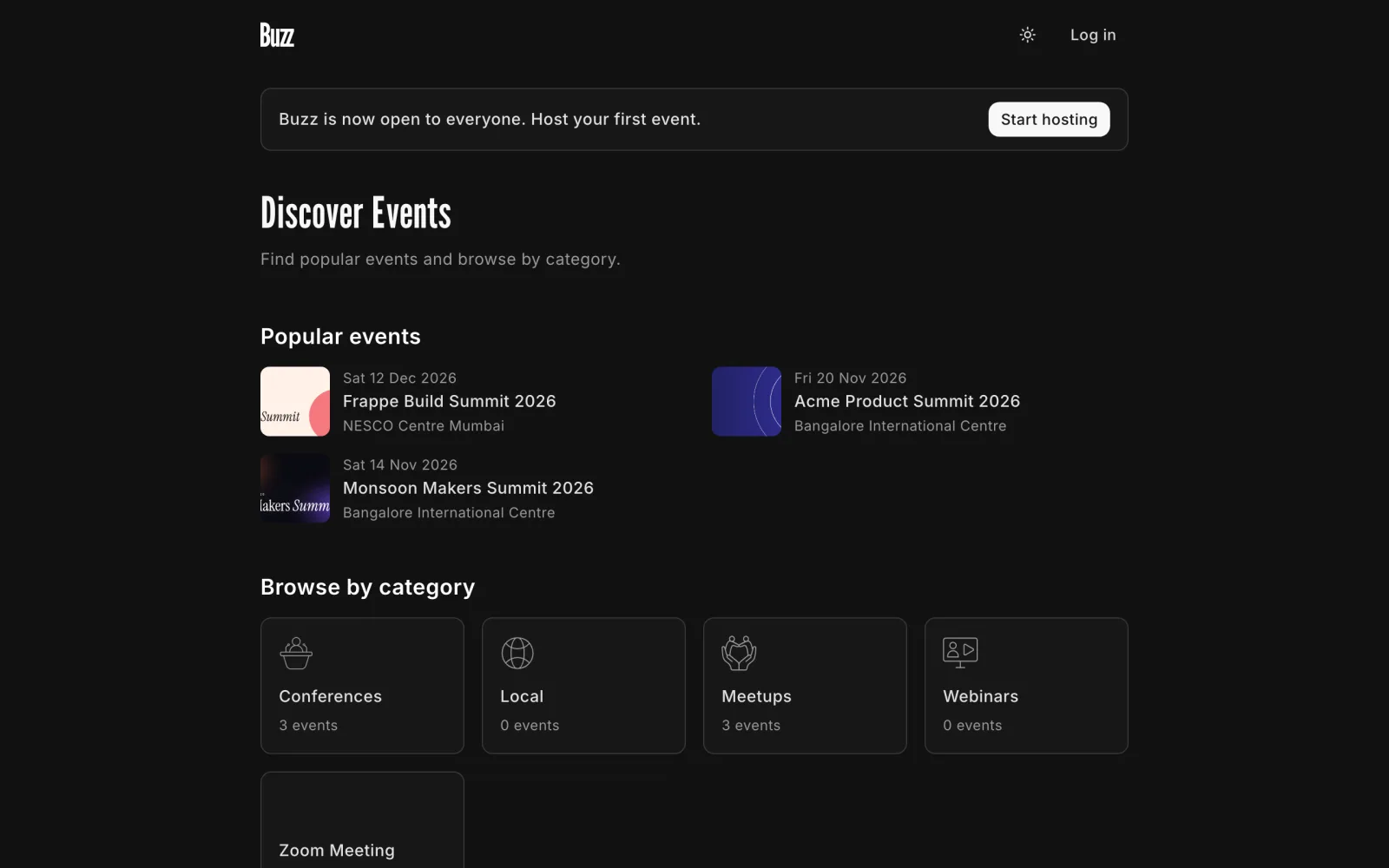This screenshot has width=1389, height=868.
Task: Click the Local globe icon
Action: [517, 653]
